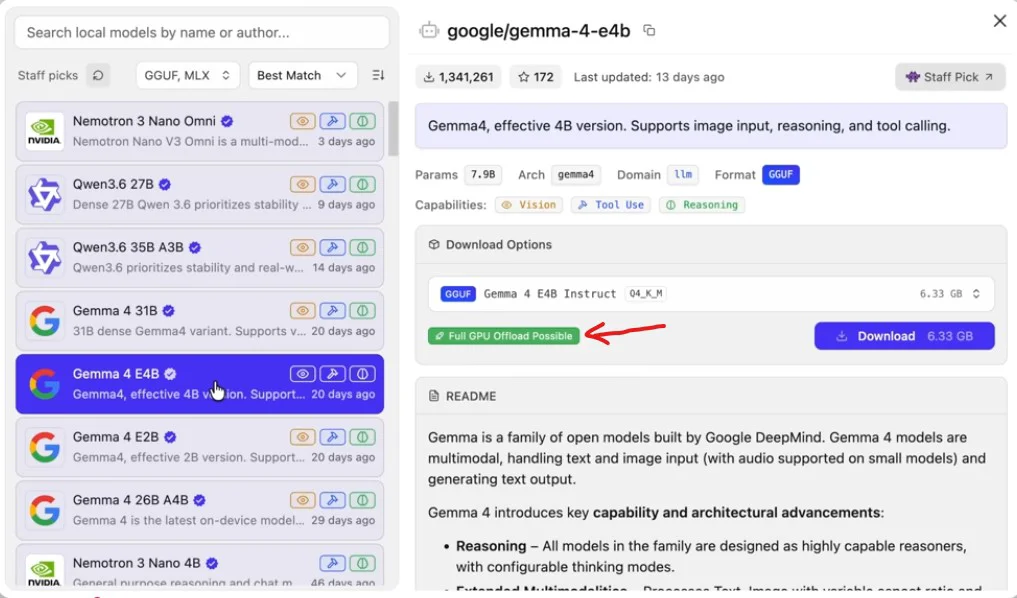1017x598 pixels.
Task: Click the tool use icon on Gemma 4 E4B
Action: coord(332,374)
